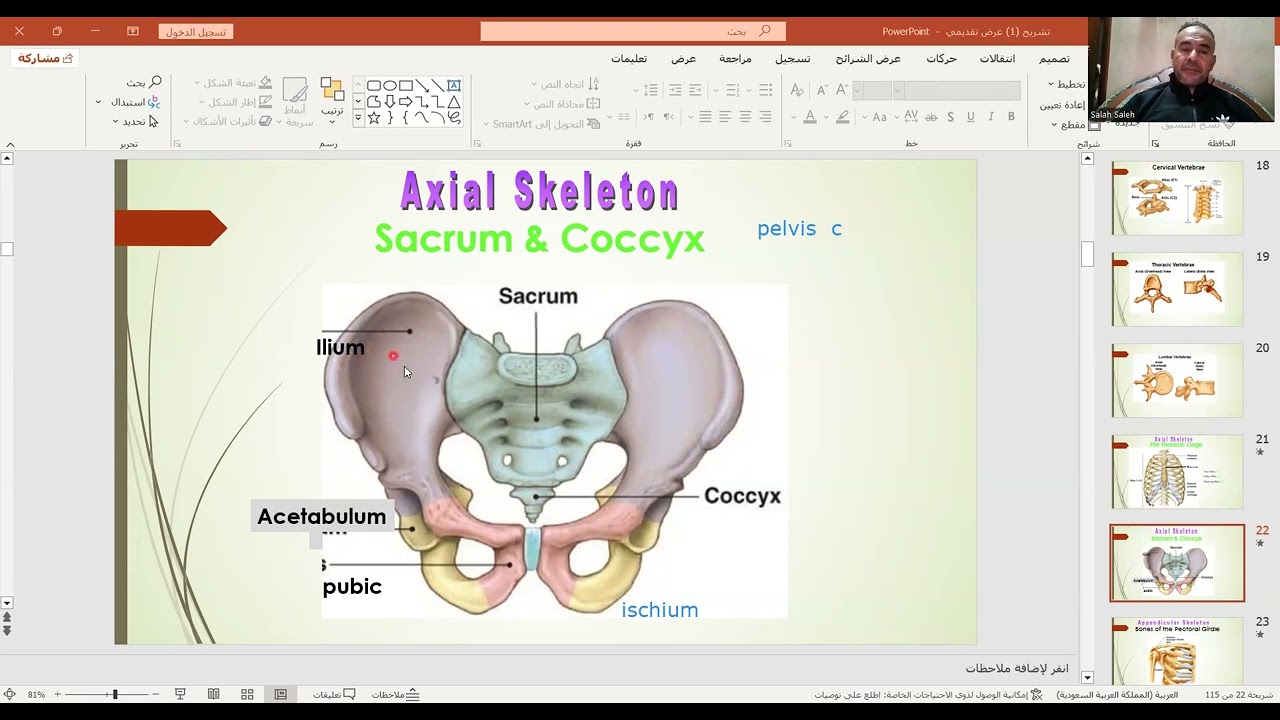Start slide show from status bar icon
The width and height of the screenshot is (1280, 720).
pos(180,694)
